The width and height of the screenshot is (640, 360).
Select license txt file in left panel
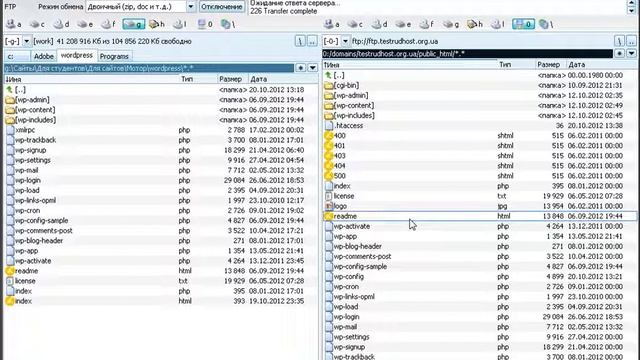(x=161, y=281)
